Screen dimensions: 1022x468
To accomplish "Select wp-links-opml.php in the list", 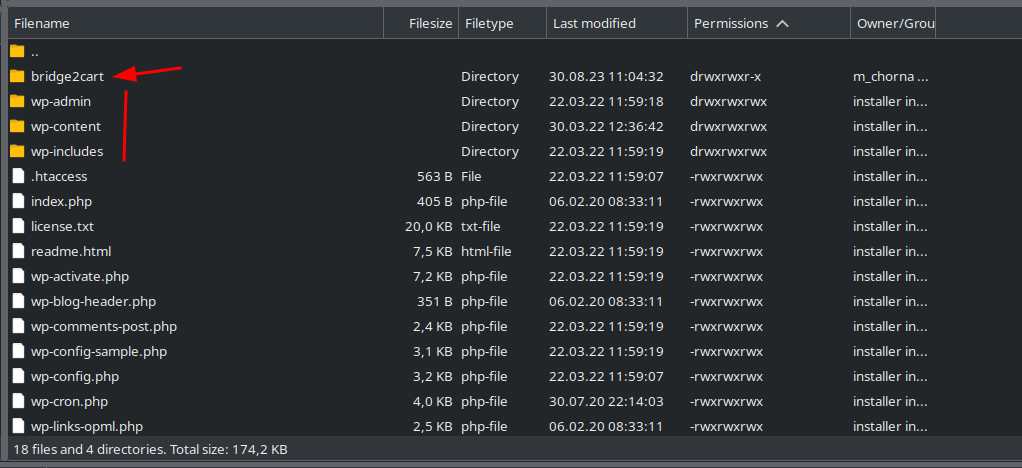I will pos(87,426).
